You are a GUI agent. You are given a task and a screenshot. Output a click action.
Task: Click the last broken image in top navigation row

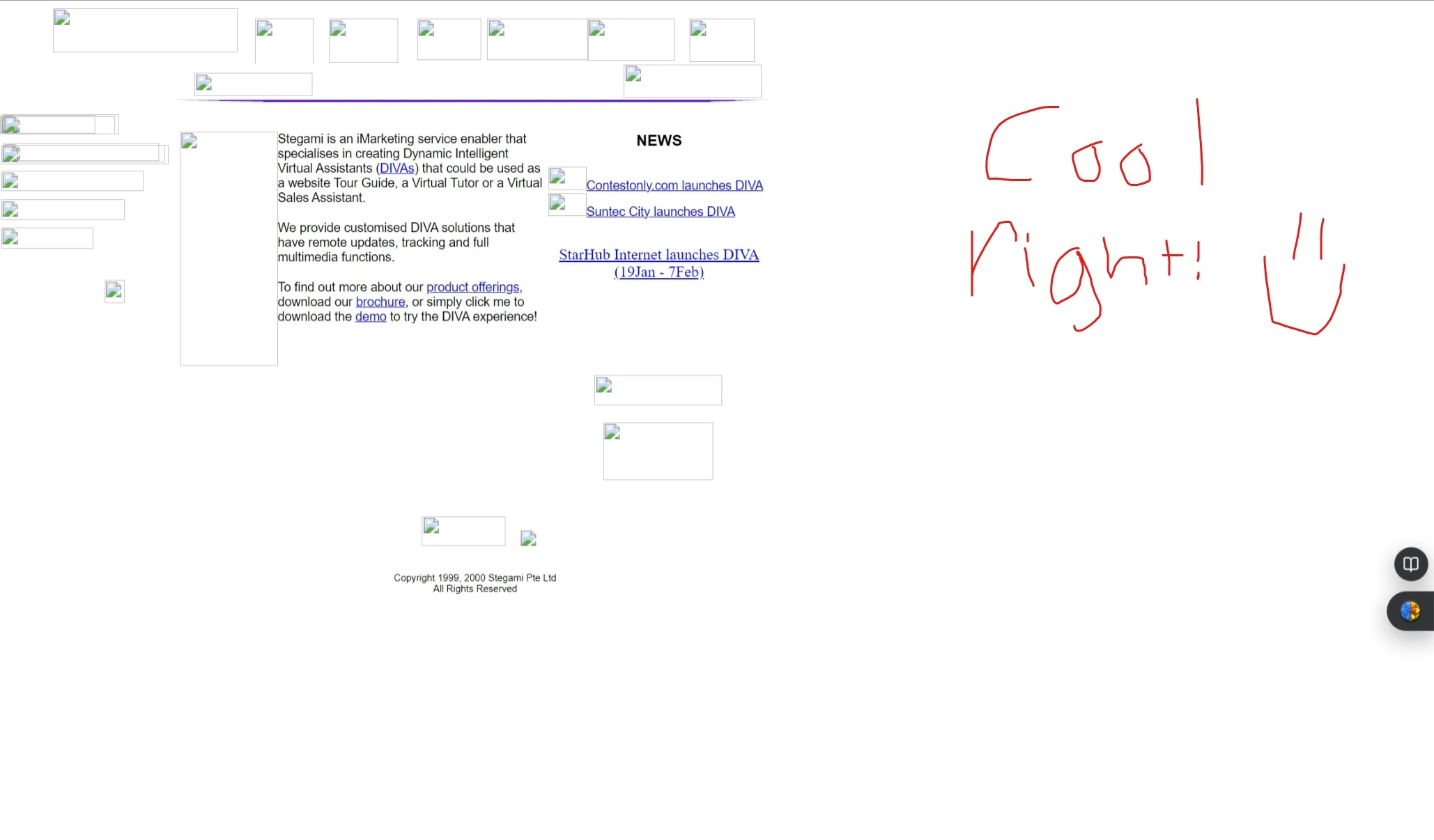pyautogui.click(x=721, y=40)
